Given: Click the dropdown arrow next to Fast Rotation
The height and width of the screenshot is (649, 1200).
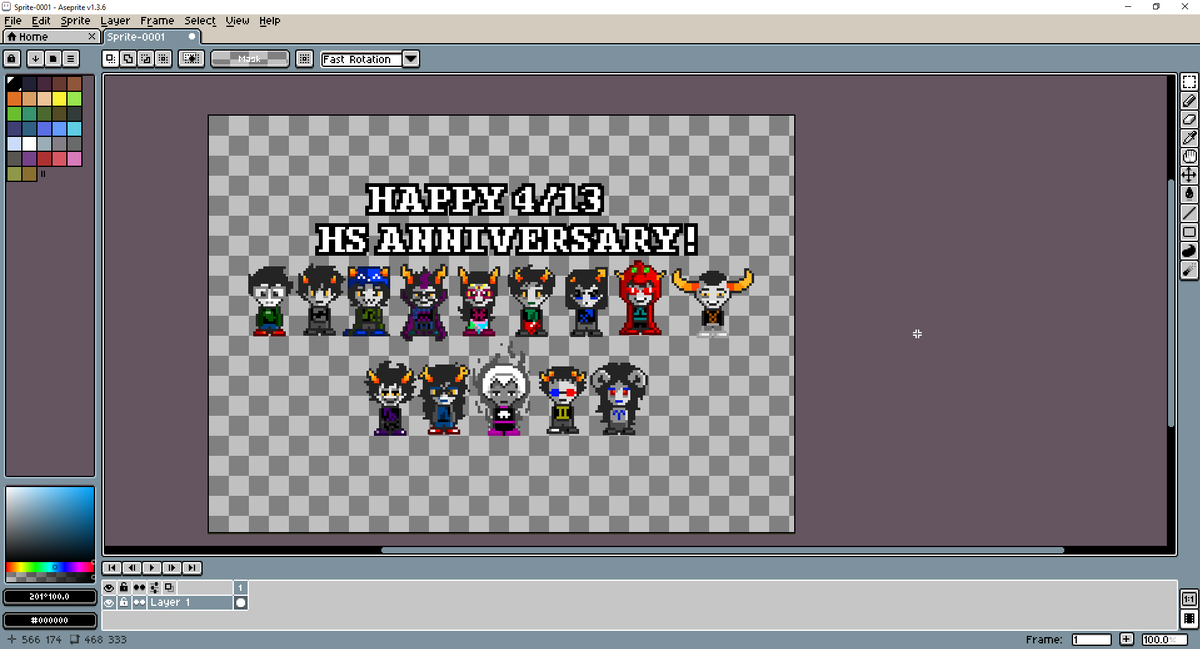Looking at the screenshot, I should 411,59.
